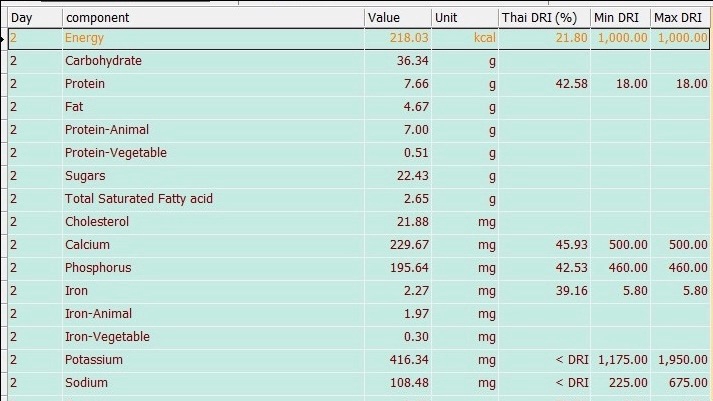Click the Calcium value 229.67
Screen dimensions: 713x401
pos(409,245)
